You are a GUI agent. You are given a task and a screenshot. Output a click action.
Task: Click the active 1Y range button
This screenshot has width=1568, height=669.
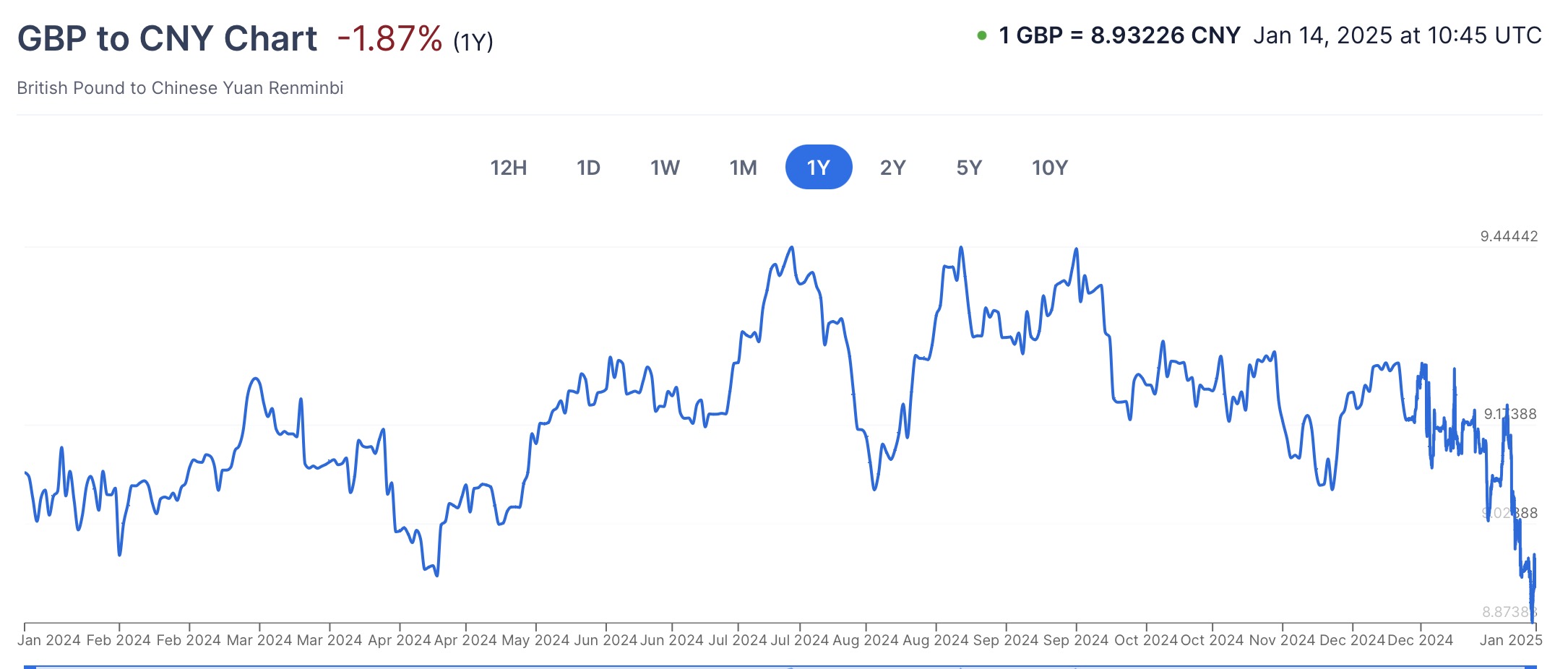coord(818,168)
